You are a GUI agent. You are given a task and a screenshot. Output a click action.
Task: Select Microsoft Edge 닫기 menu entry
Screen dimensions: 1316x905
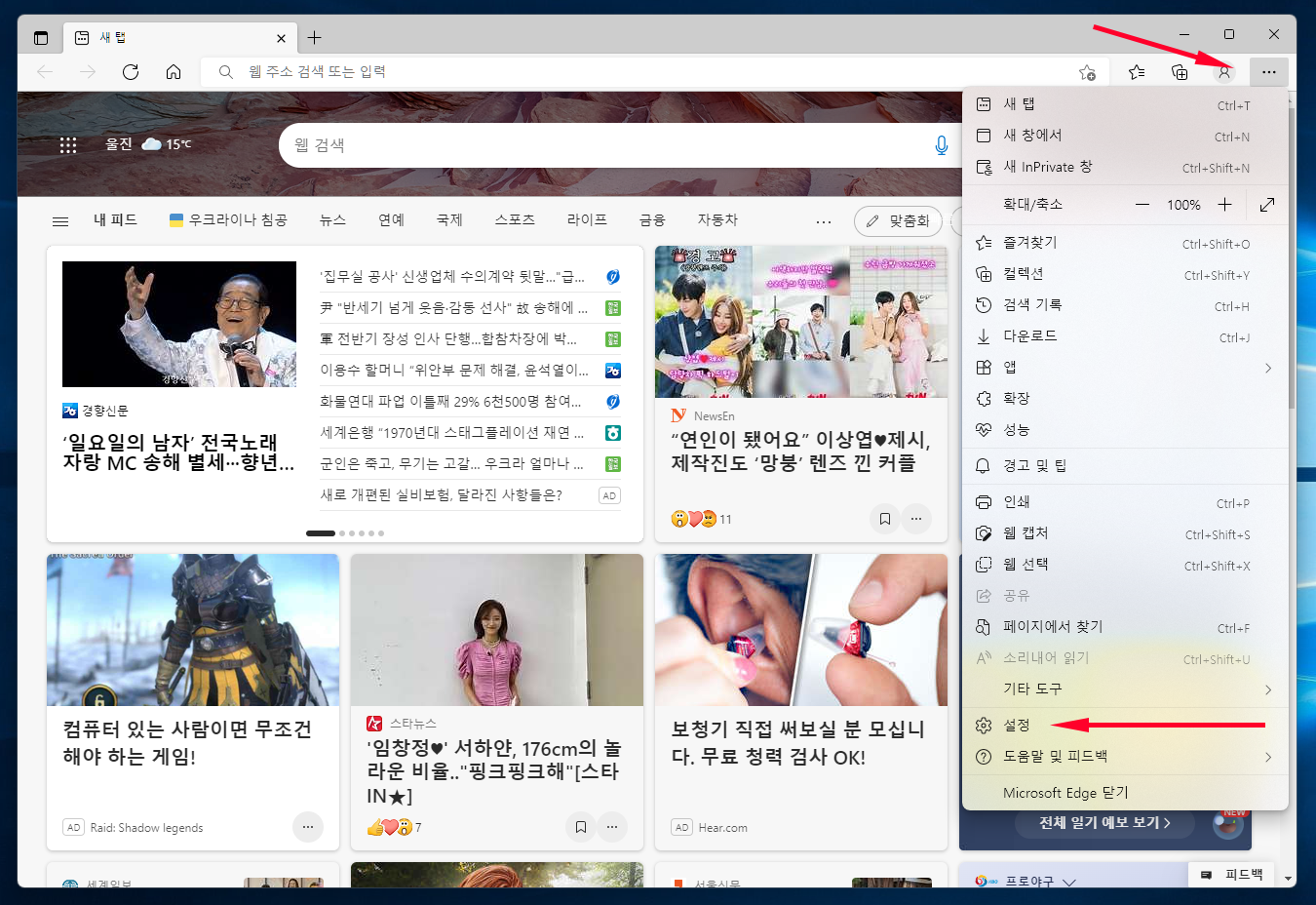click(1125, 793)
